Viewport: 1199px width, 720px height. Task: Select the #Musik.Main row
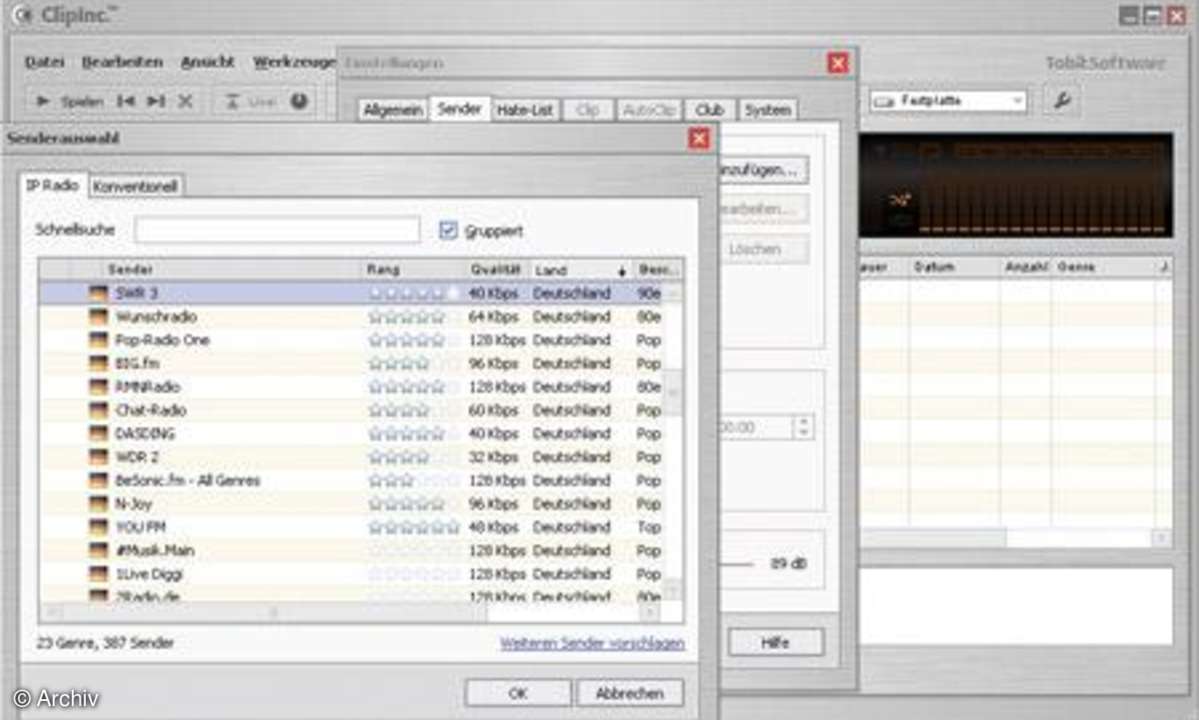pos(352,551)
